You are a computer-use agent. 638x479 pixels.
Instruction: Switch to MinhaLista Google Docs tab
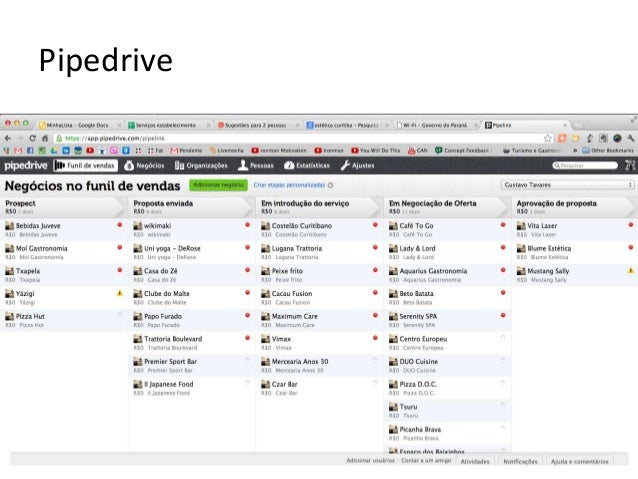(79, 125)
